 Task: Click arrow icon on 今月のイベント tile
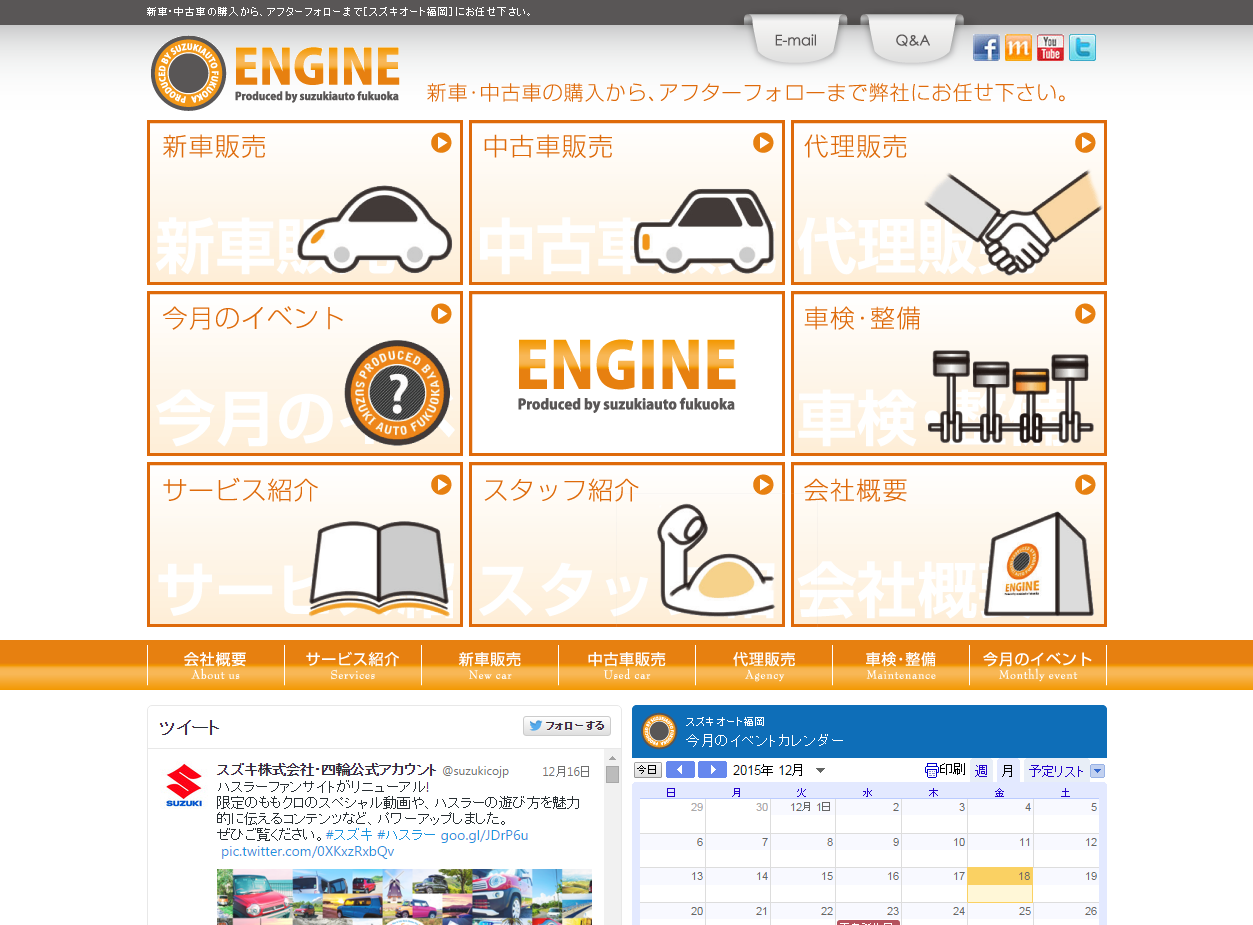click(441, 314)
